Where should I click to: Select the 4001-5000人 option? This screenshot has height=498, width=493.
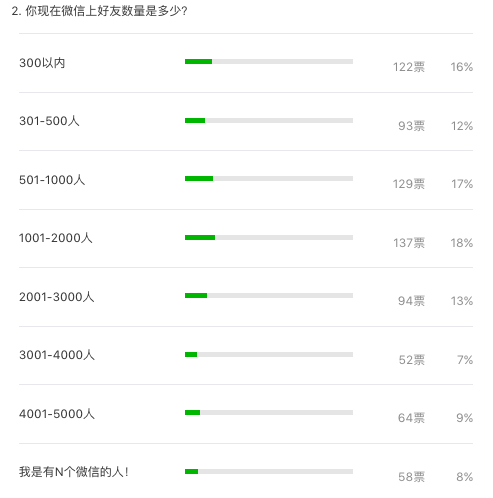57,414
